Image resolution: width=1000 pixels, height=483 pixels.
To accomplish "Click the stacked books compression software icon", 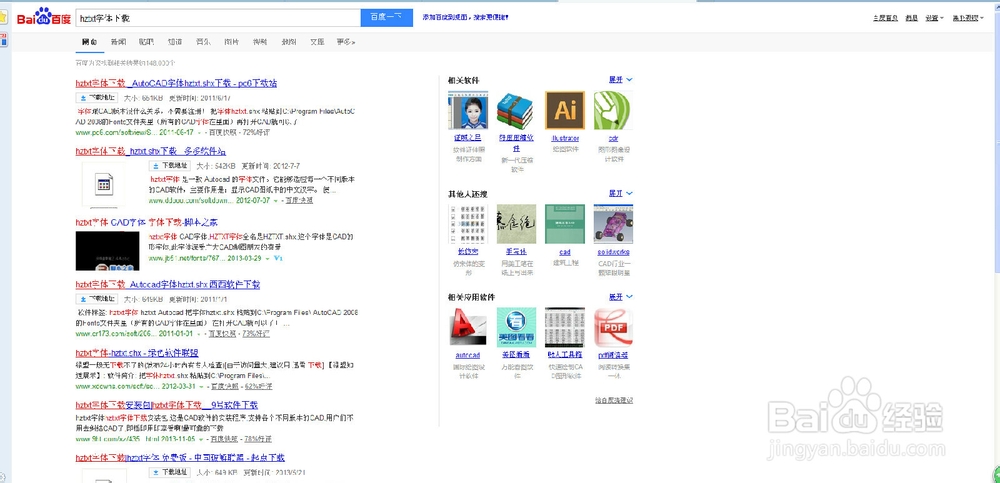I will [x=517, y=110].
